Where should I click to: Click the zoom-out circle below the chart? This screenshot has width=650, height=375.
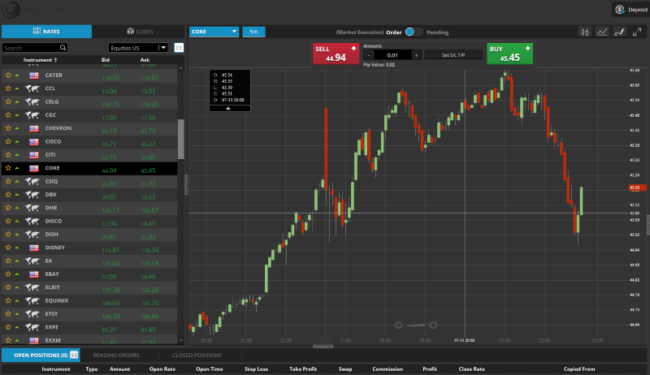click(x=398, y=325)
